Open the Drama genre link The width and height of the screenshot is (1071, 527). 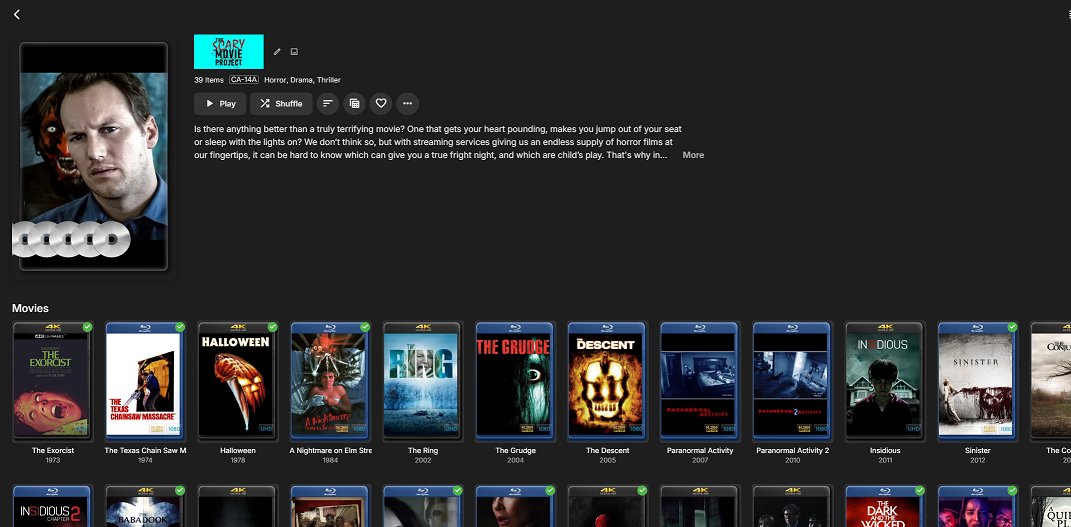point(301,80)
